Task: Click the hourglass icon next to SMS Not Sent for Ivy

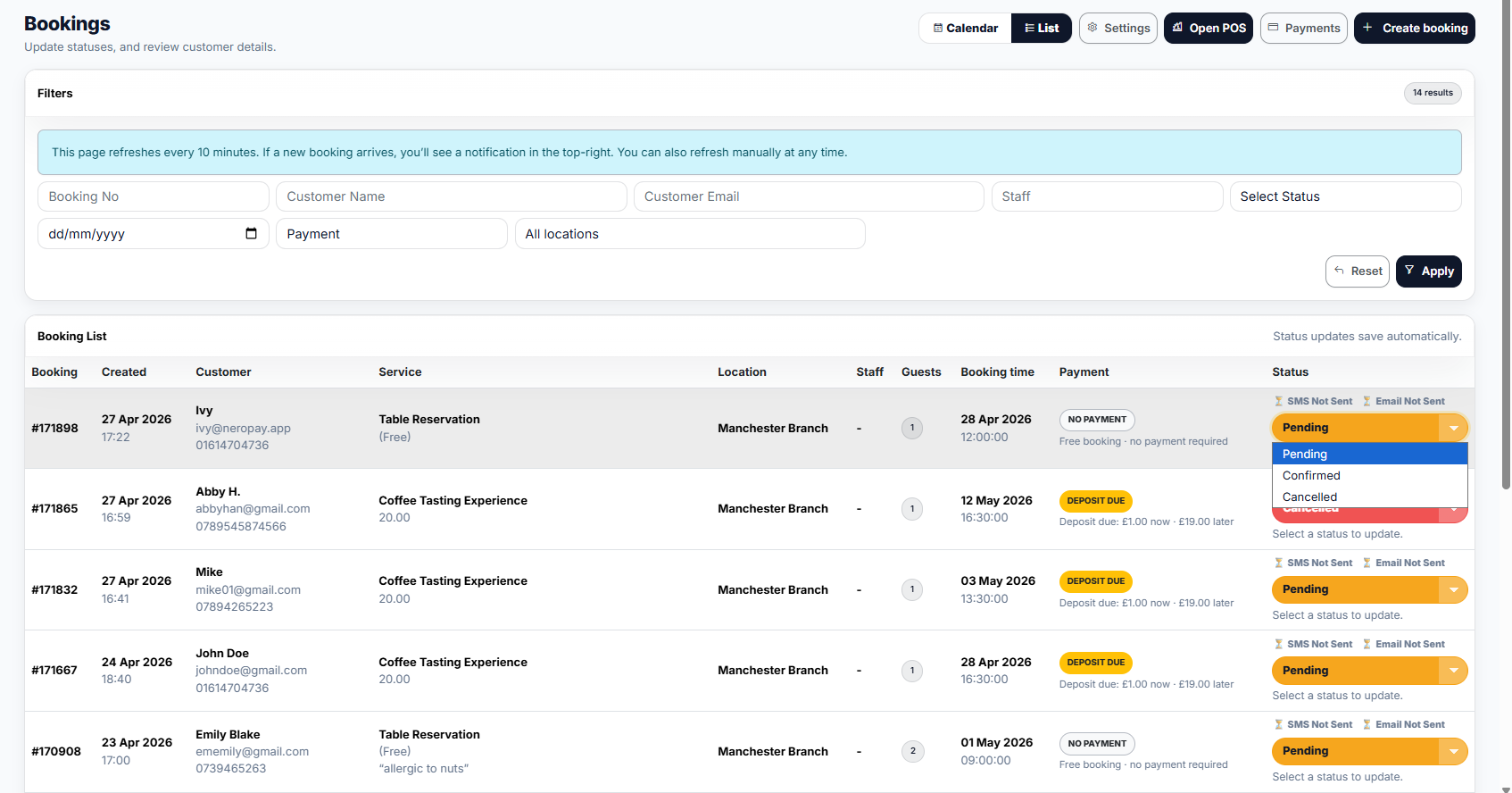Action: coord(1278,402)
